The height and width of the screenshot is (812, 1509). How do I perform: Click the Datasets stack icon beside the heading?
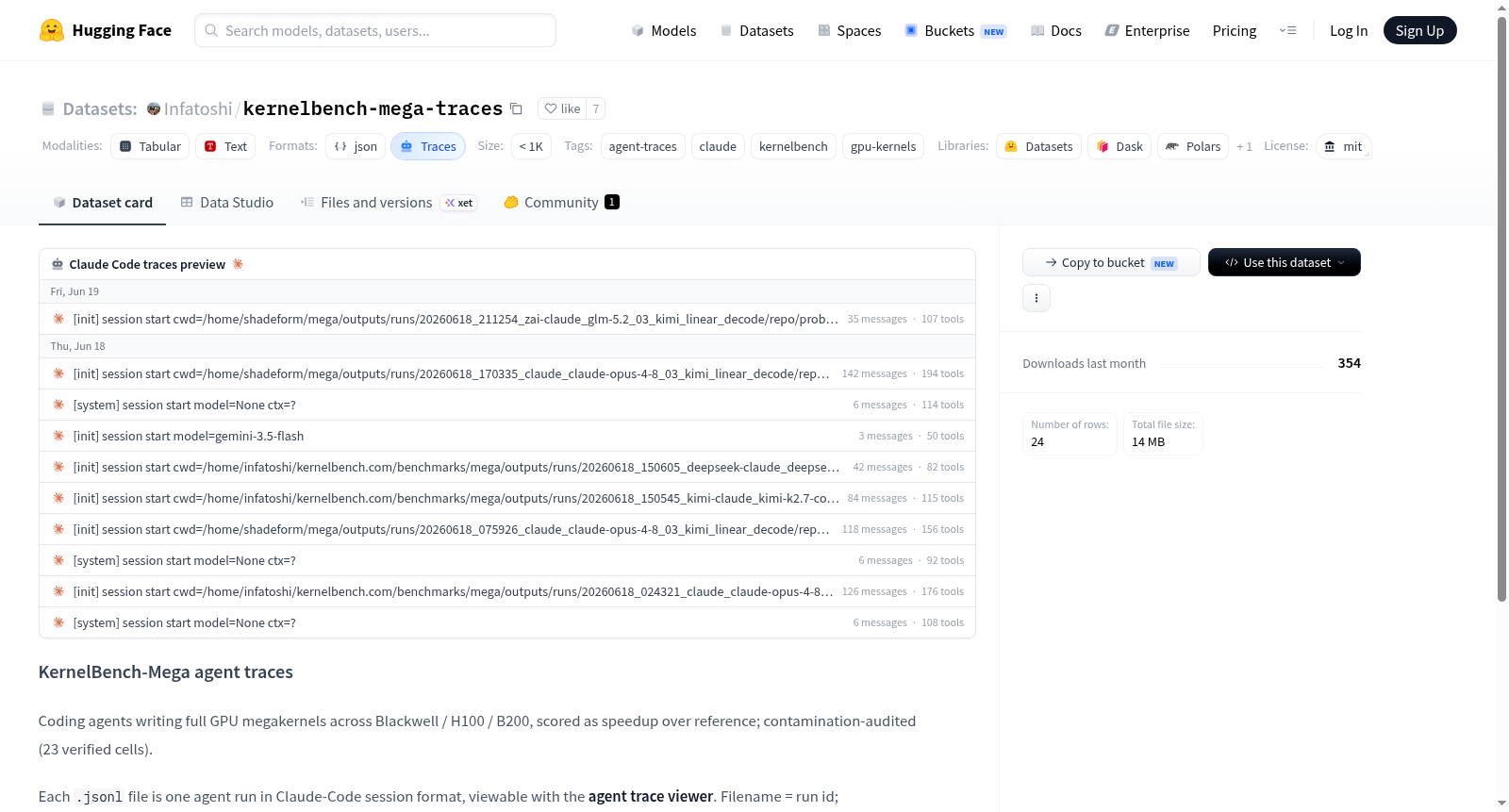(48, 109)
